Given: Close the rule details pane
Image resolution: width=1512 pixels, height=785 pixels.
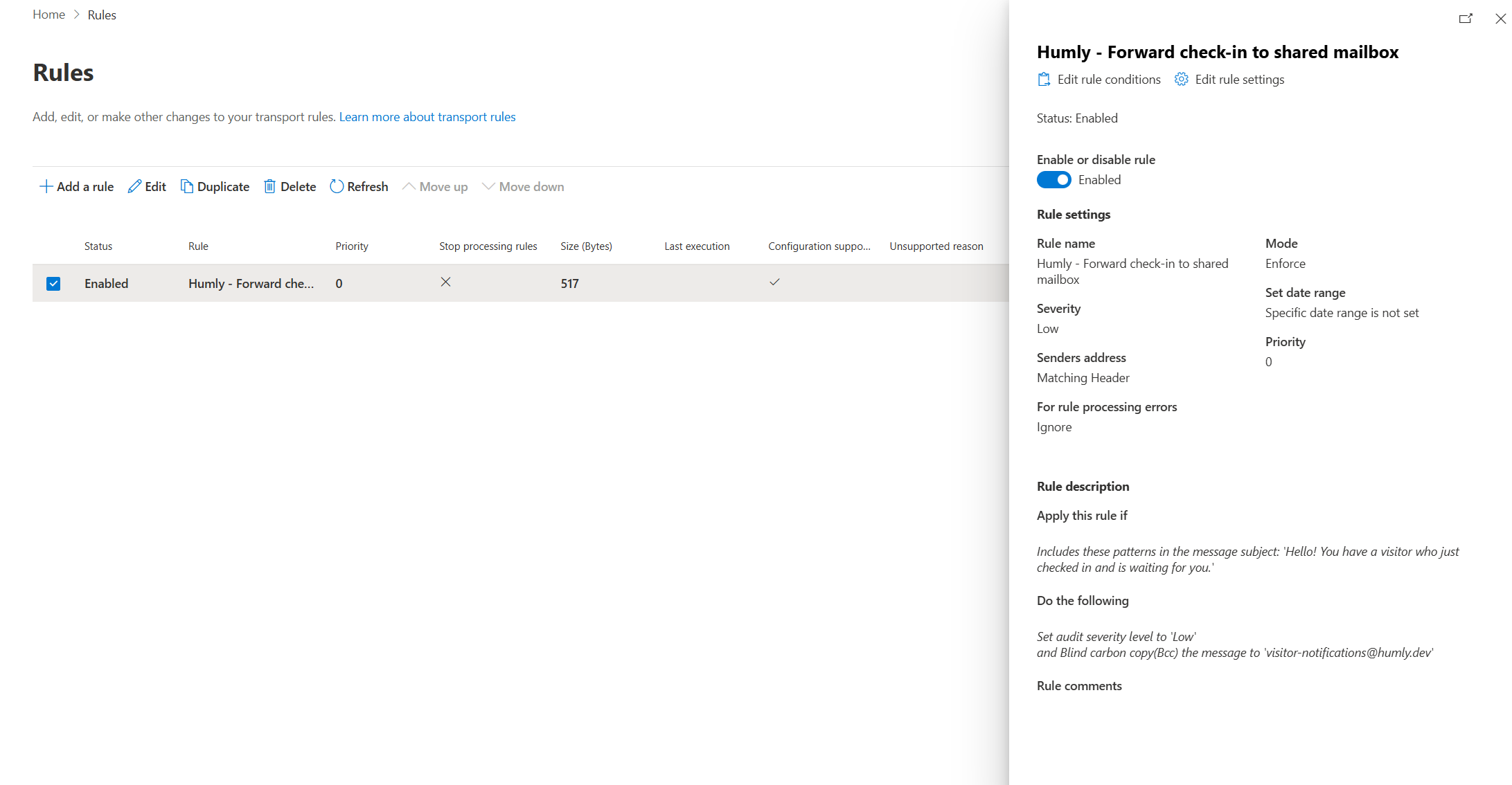Looking at the screenshot, I should pyautogui.click(x=1500, y=19).
